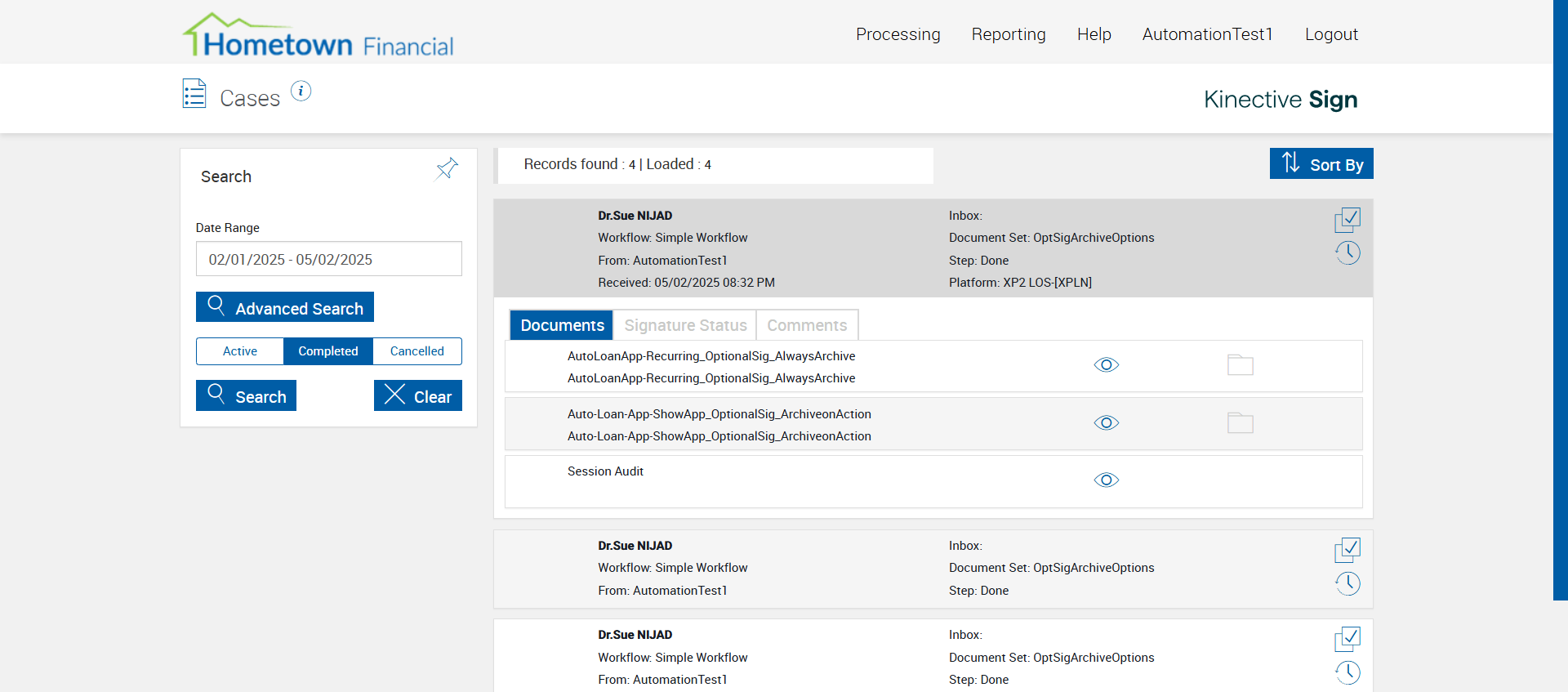Screen dimensions: 1568x692
Task: Click history clock icon for third case
Action: click(x=1347, y=672)
